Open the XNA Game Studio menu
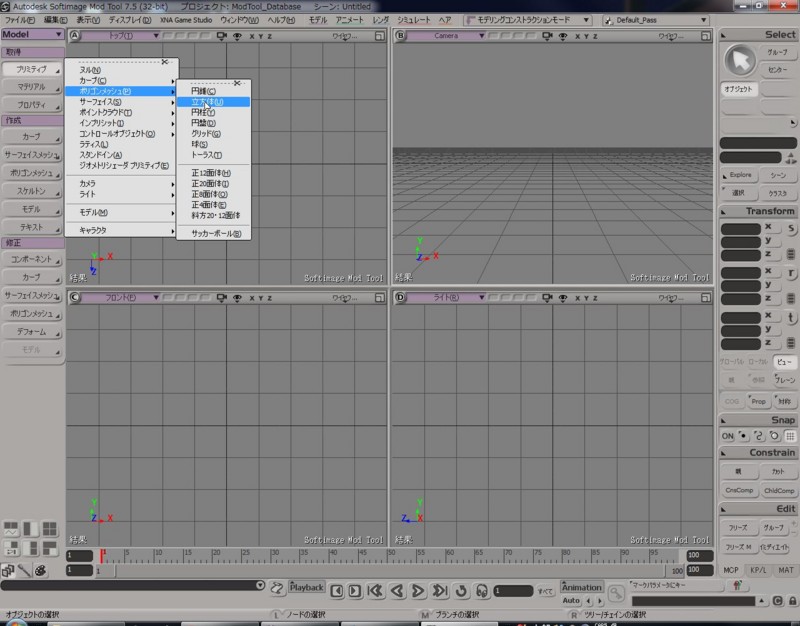 click(x=186, y=20)
